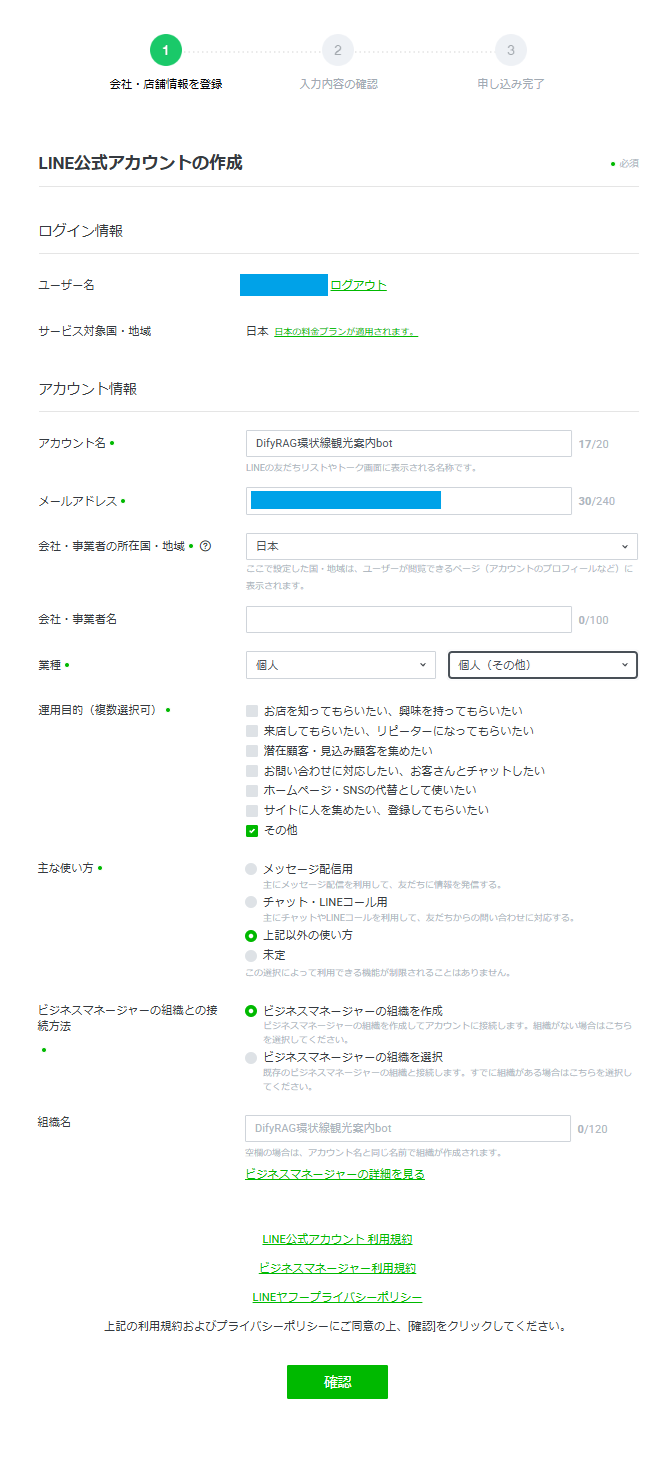672x1478 pixels.
Task: Click step 2 circle 入力内容の確認
Action: 338,50
